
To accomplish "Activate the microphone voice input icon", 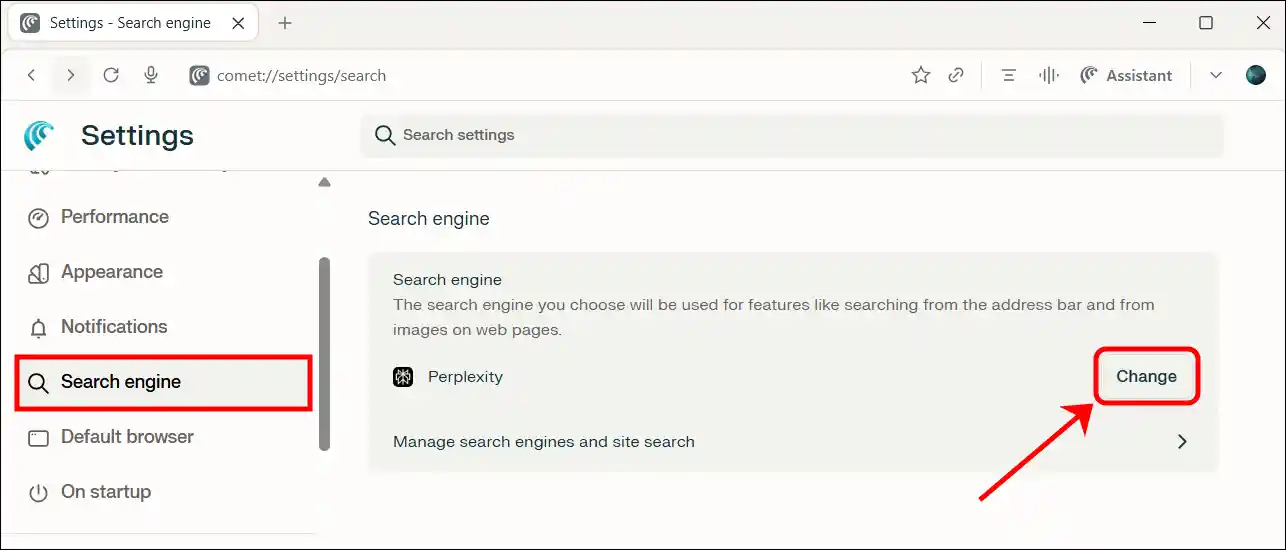I will 151,76.
